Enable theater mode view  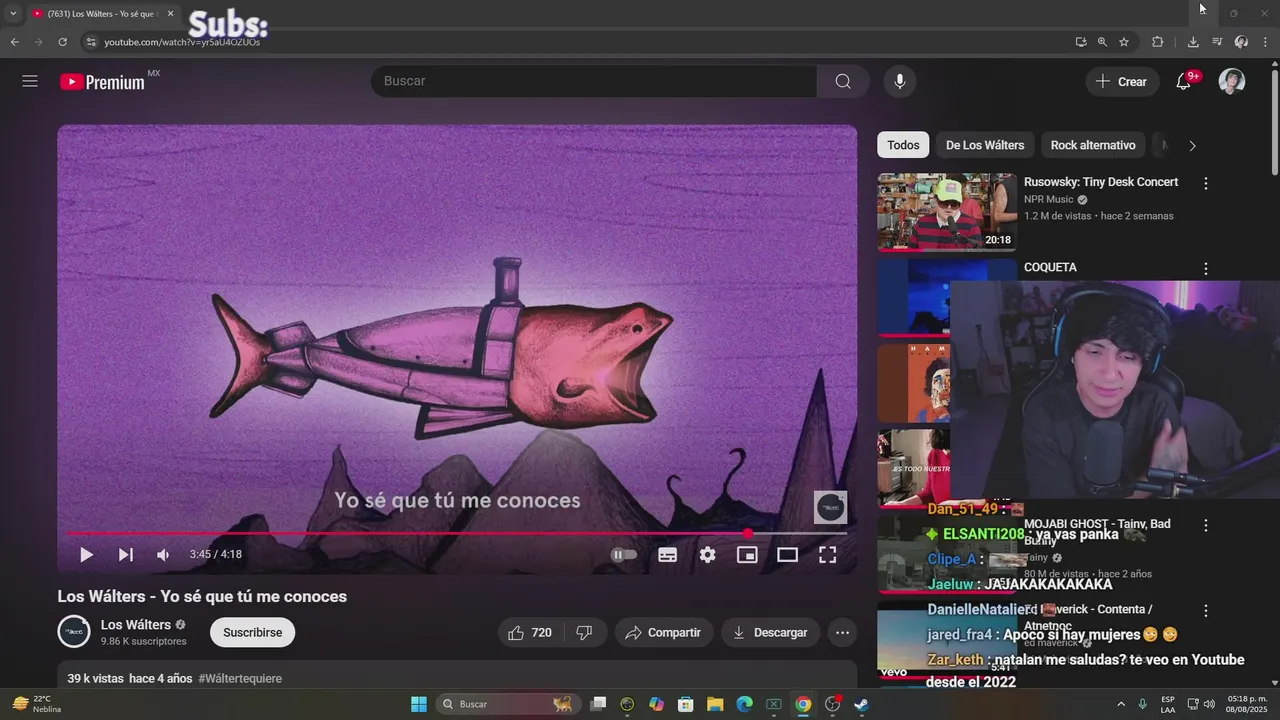point(787,555)
